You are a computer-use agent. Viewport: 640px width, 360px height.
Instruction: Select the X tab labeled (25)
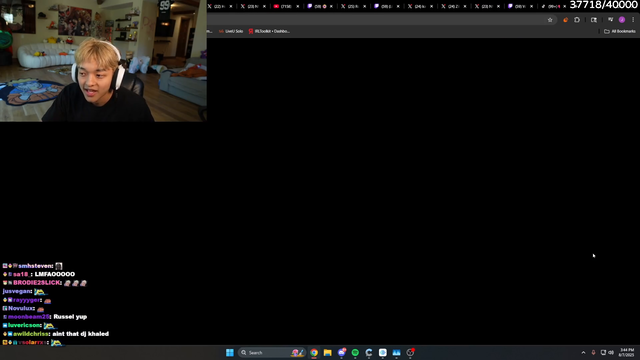click(353, 6)
